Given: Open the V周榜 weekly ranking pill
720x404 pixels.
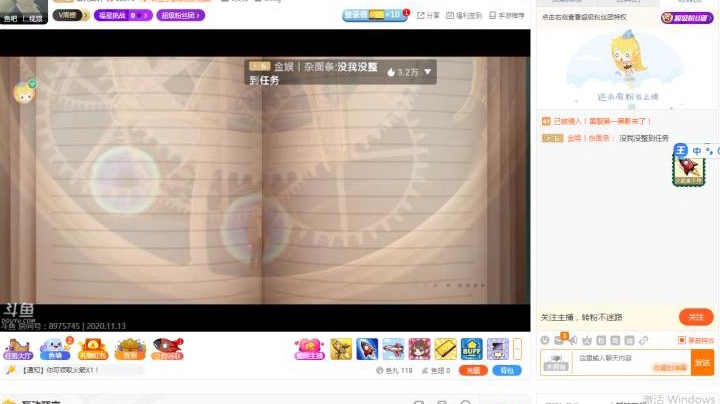Looking at the screenshot, I should coord(71,15).
